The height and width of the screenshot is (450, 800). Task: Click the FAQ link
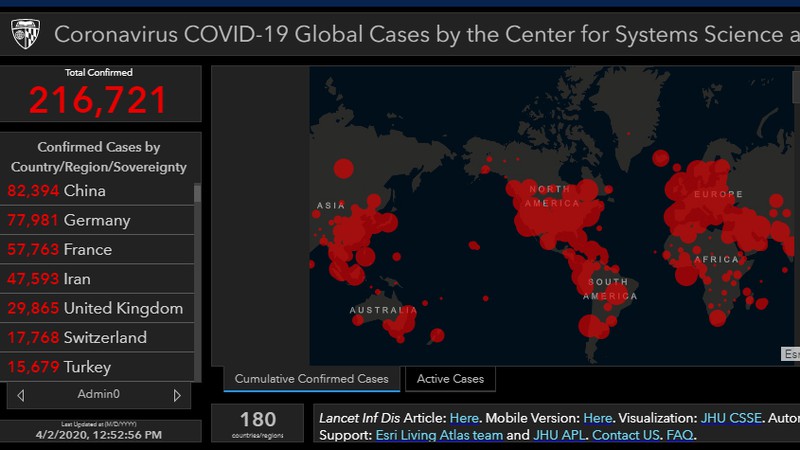click(x=680, y=435)
